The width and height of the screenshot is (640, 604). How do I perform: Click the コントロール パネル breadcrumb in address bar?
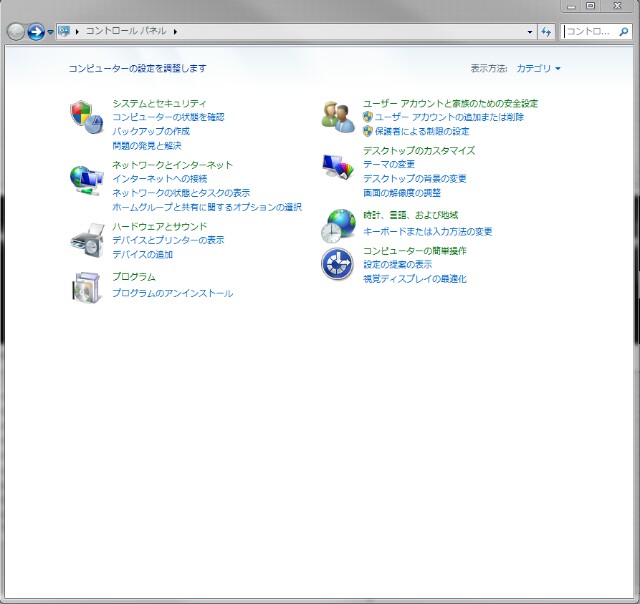(x=127, y=32)
